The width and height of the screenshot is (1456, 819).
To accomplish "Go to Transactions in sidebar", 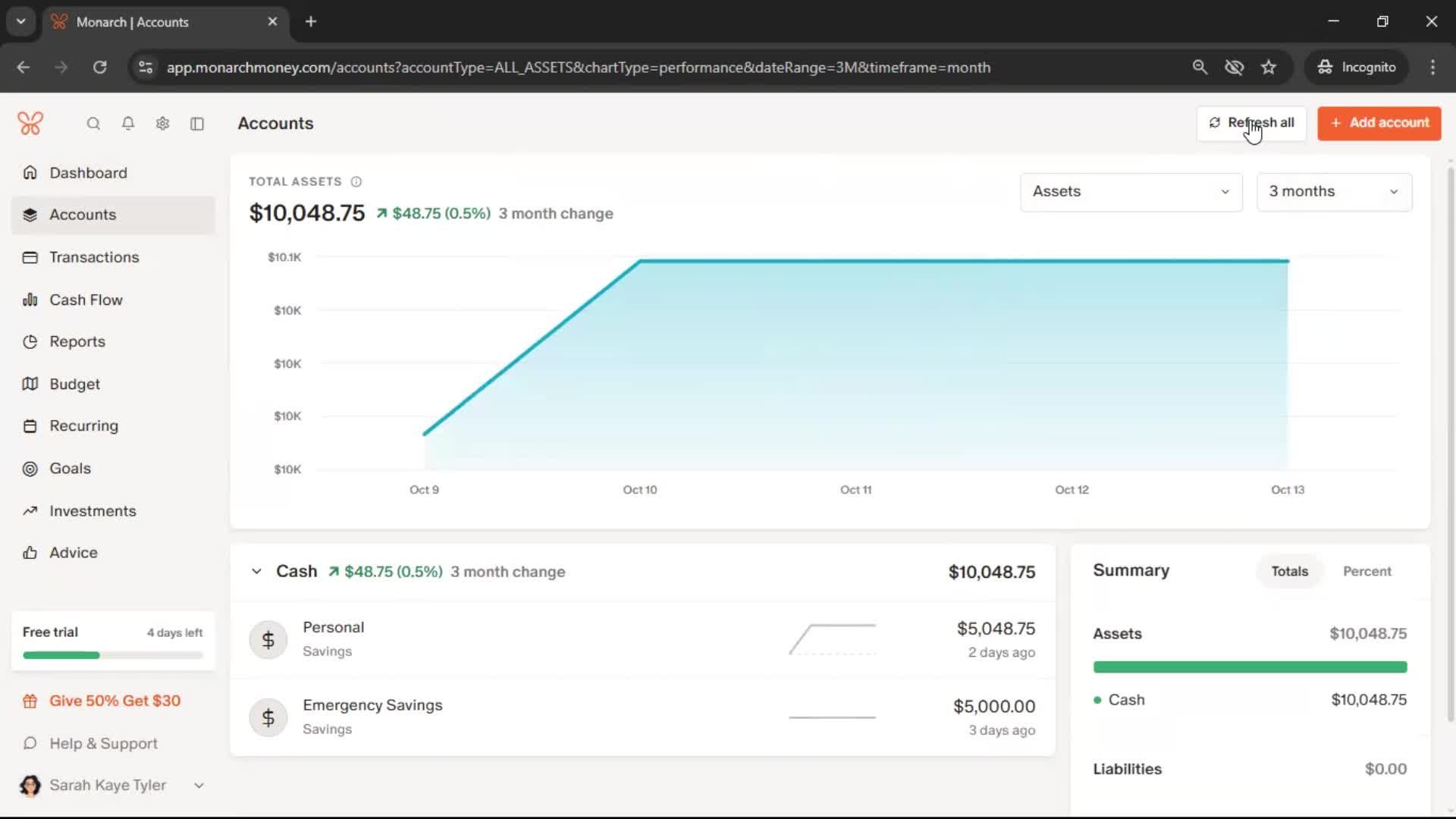I will [94, 257].
